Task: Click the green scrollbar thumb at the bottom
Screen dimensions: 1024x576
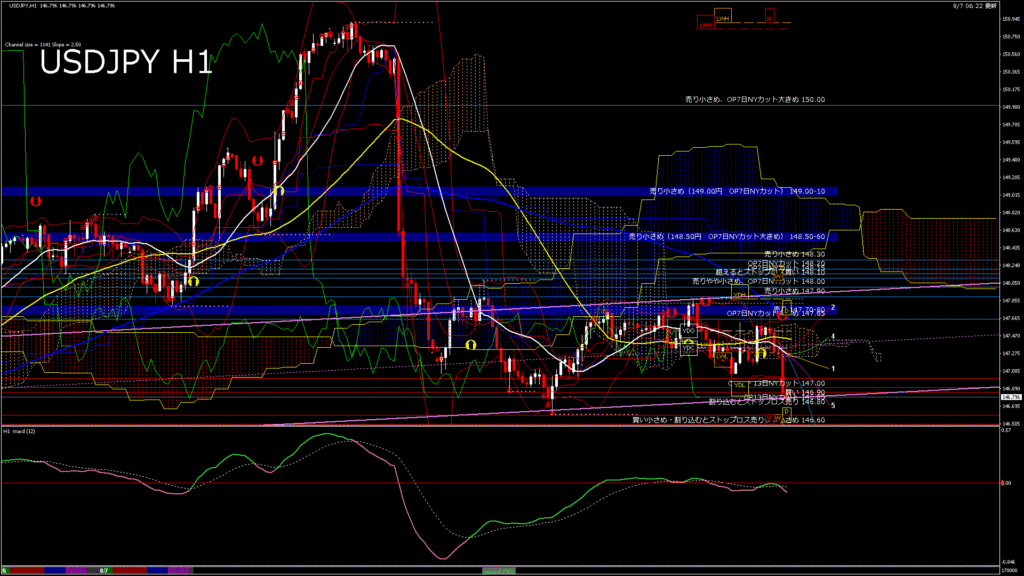Action: (x=498, y=570)
